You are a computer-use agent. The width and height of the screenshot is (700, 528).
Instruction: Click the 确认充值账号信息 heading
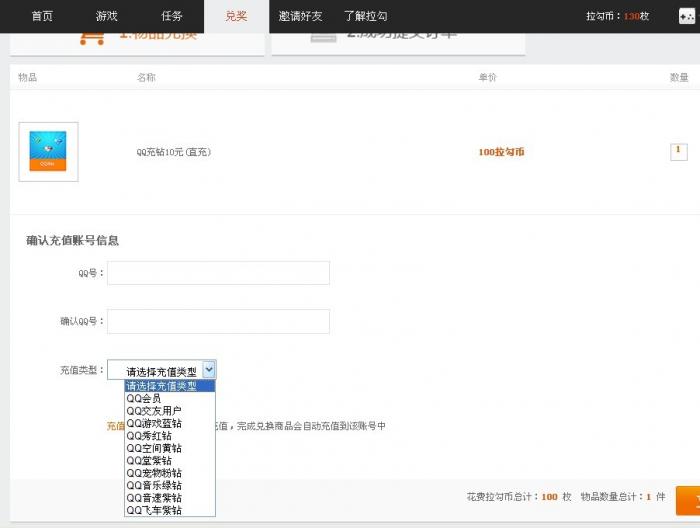[72, 241]
